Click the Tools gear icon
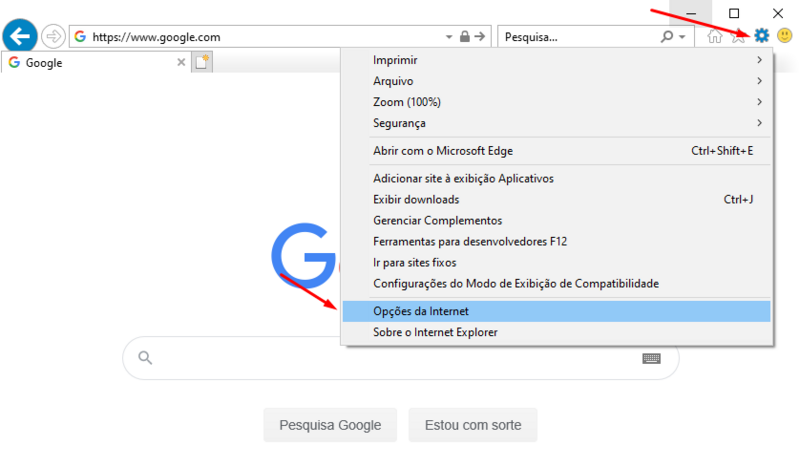800x467 pixels. (x=761, y=36)
